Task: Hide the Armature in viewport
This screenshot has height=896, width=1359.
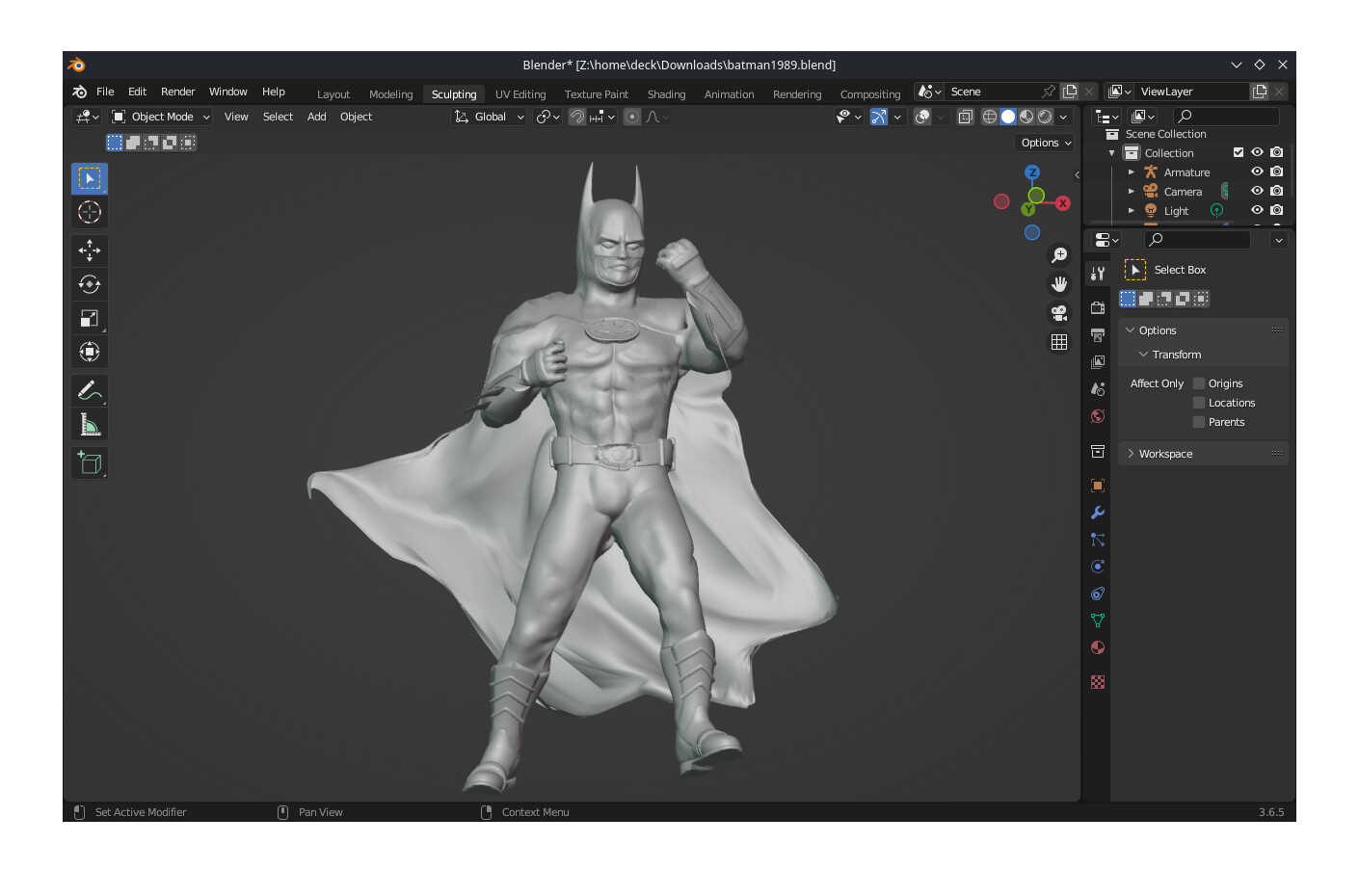Action: tap(1257, 171)
